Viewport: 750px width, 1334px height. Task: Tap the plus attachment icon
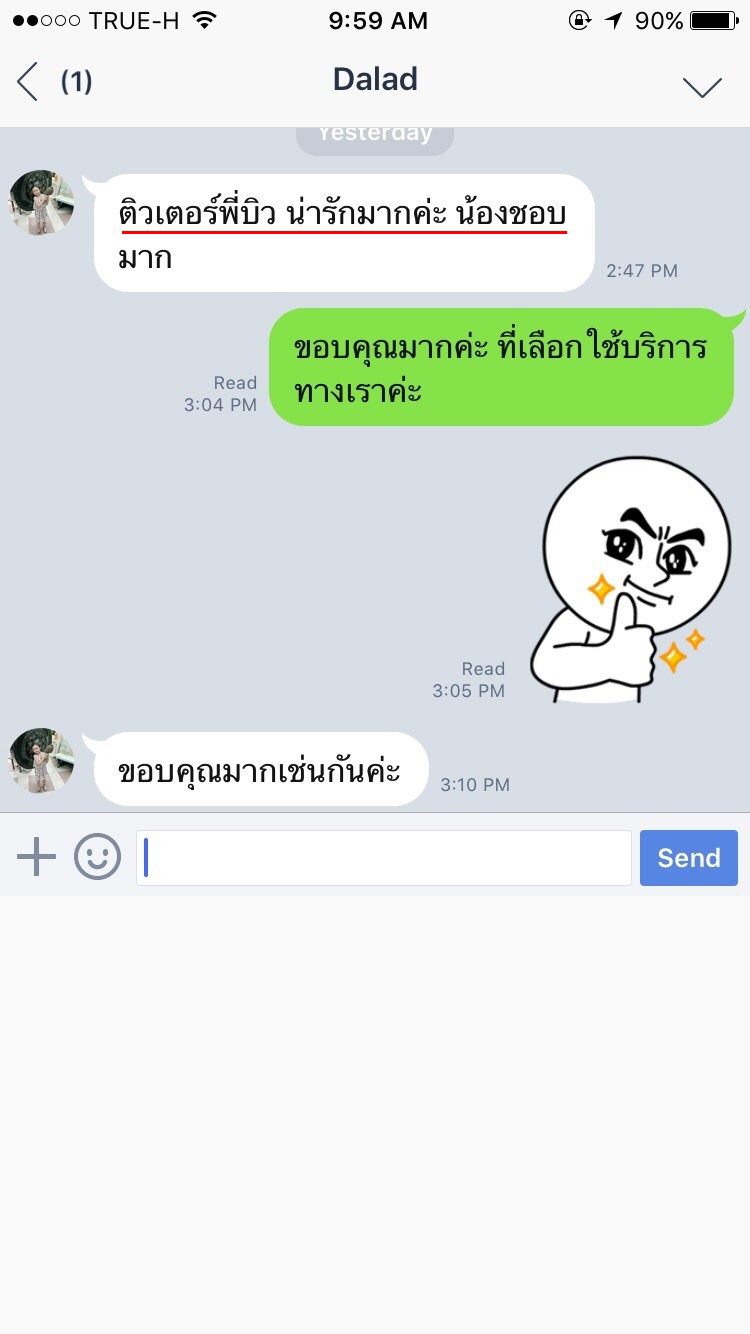tap(37, 857)
